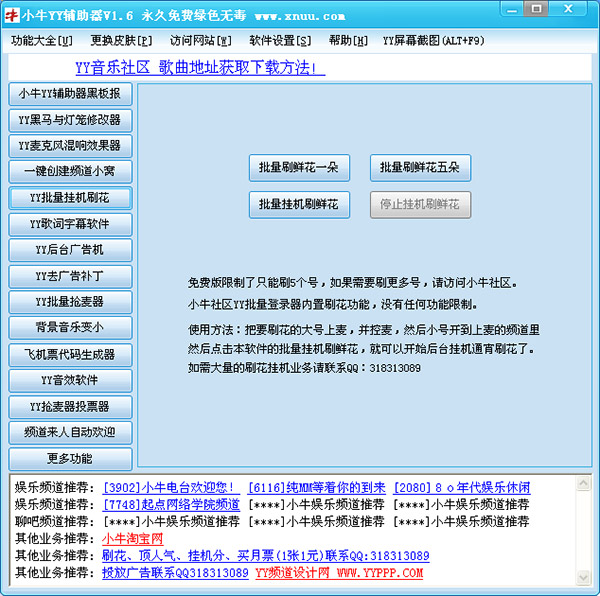Maximize the 小牛YY辅助器 window

click(x=536, y=9)
